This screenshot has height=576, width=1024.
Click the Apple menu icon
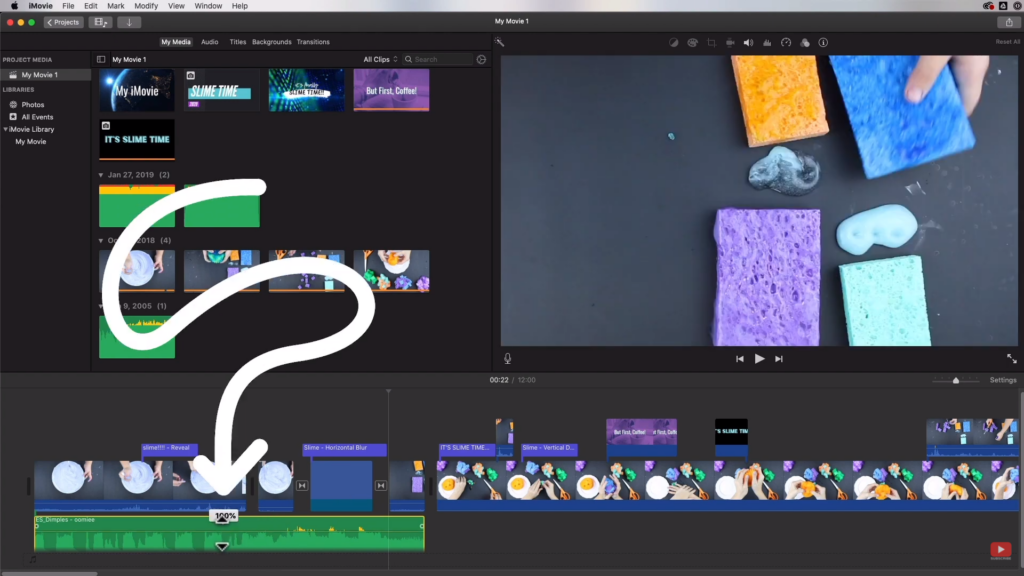point(14,6)
